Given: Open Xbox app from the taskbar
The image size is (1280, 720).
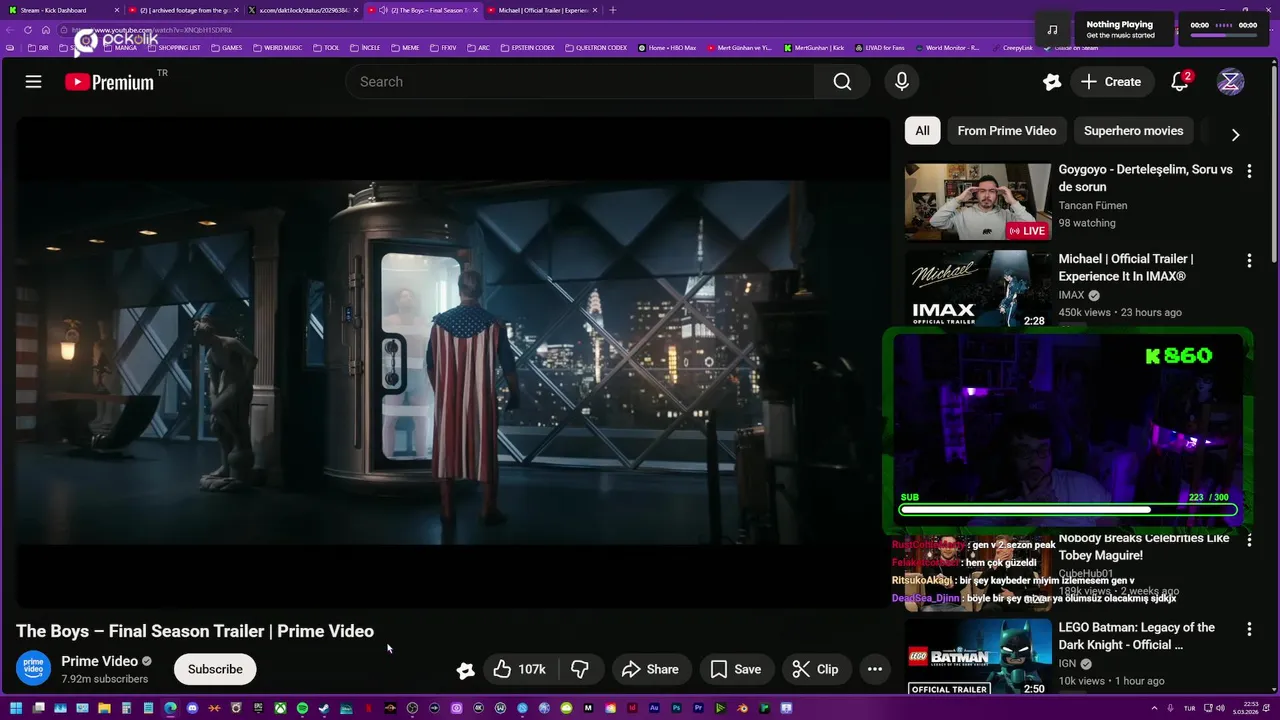Looking at the screenshot, I should coord(280,708).
